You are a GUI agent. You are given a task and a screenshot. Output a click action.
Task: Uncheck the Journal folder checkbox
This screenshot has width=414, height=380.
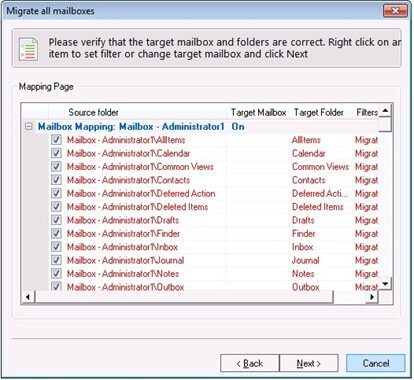pyautogui.click(x=56, y=260)
